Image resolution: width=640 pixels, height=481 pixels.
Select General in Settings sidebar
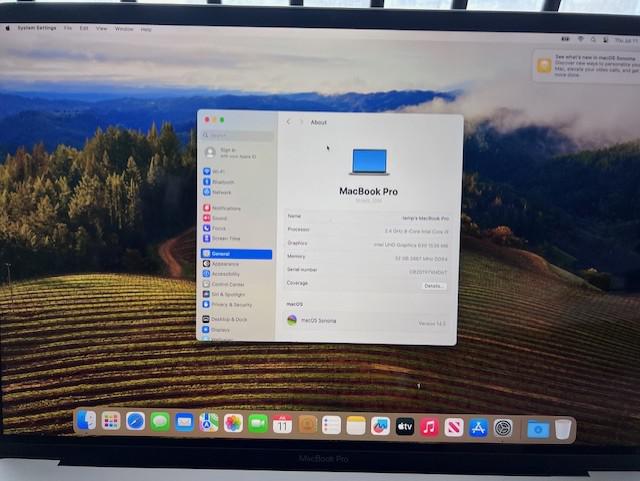237,254
